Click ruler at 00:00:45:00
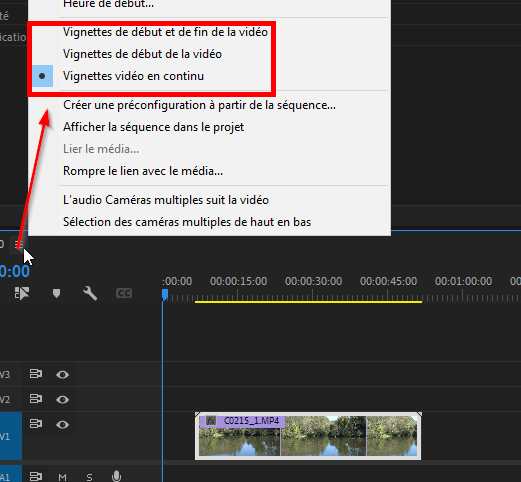The width and height of the screenshot is (521, 482). (388, 281)
